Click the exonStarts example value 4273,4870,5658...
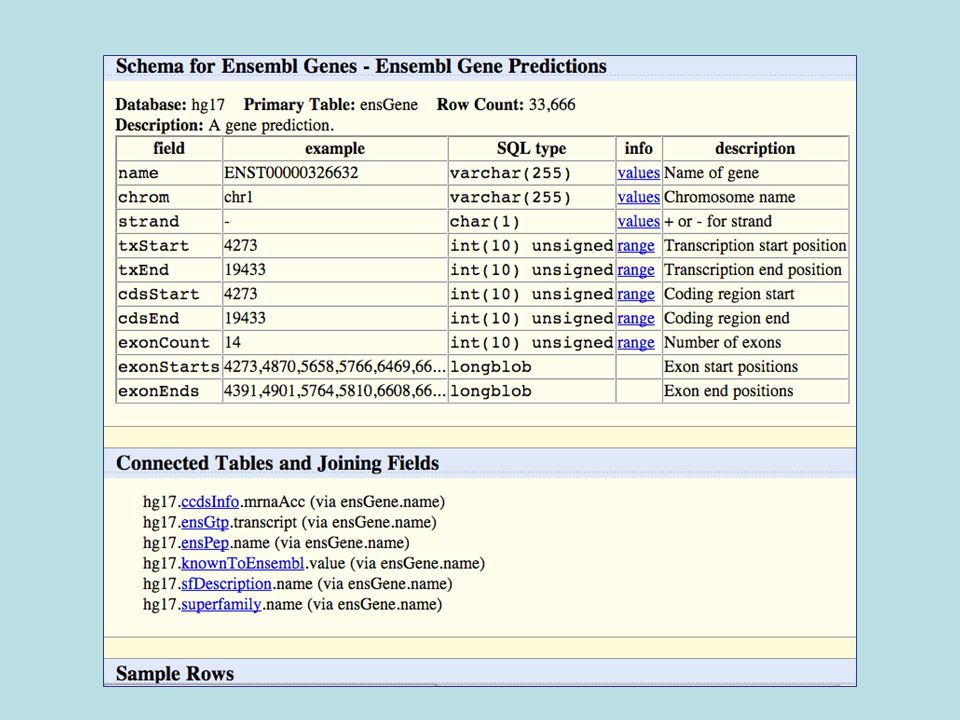The width and height of the screenshot is (960, 720). (x=335, y=367)
